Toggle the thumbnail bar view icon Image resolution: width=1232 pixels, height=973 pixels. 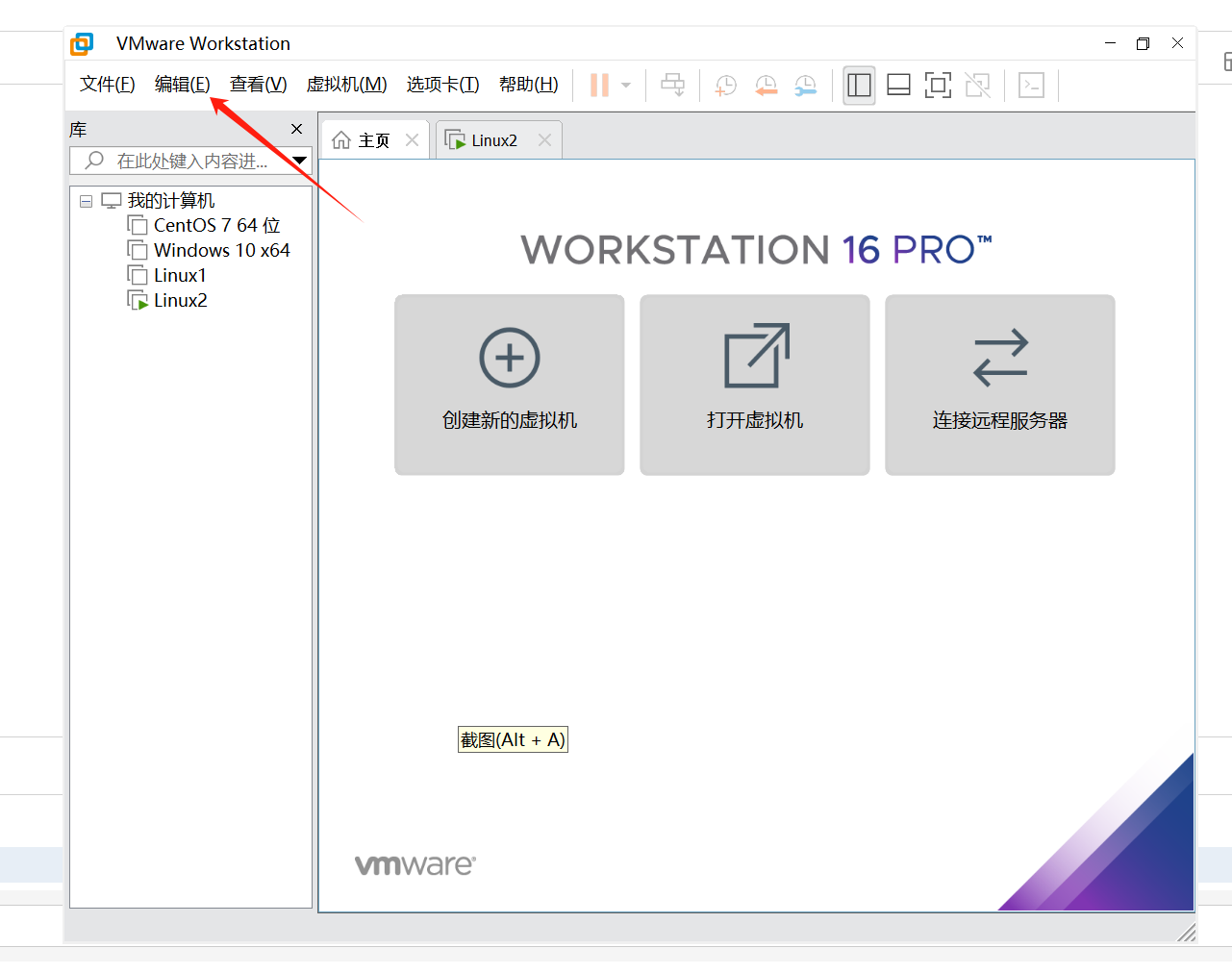point(898,86)
